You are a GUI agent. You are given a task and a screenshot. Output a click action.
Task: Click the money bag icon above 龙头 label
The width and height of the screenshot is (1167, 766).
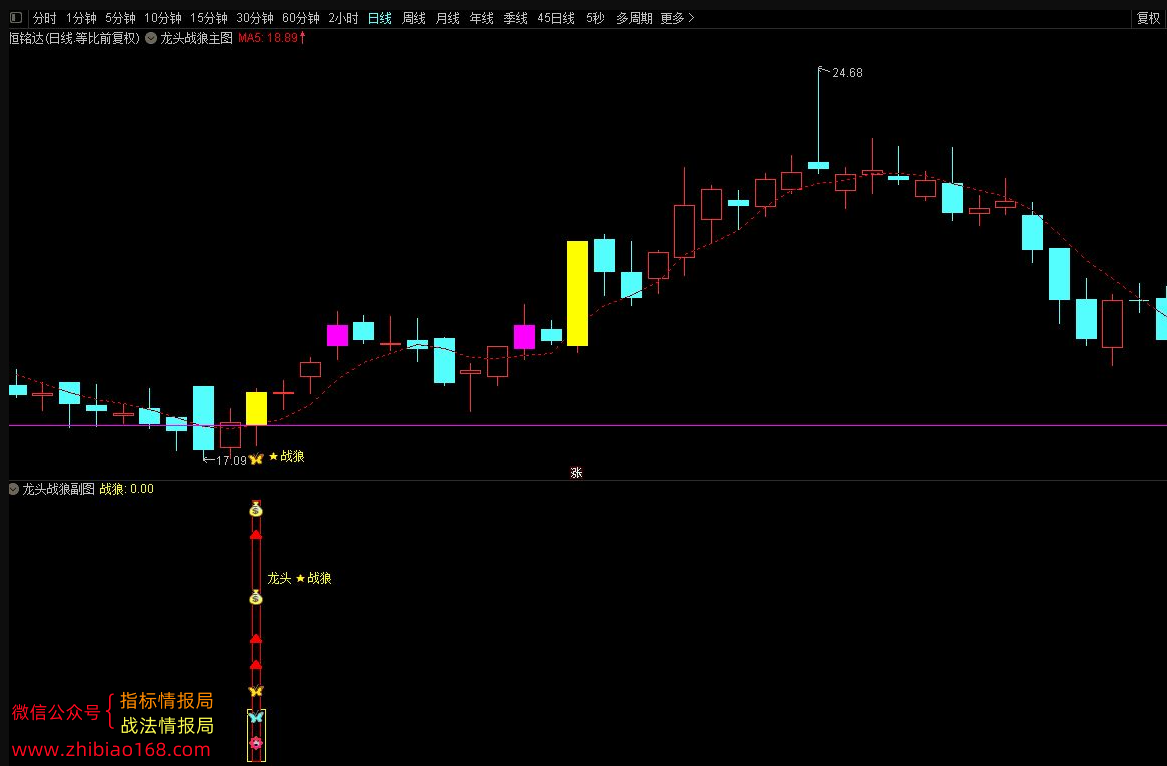[256, 509]
